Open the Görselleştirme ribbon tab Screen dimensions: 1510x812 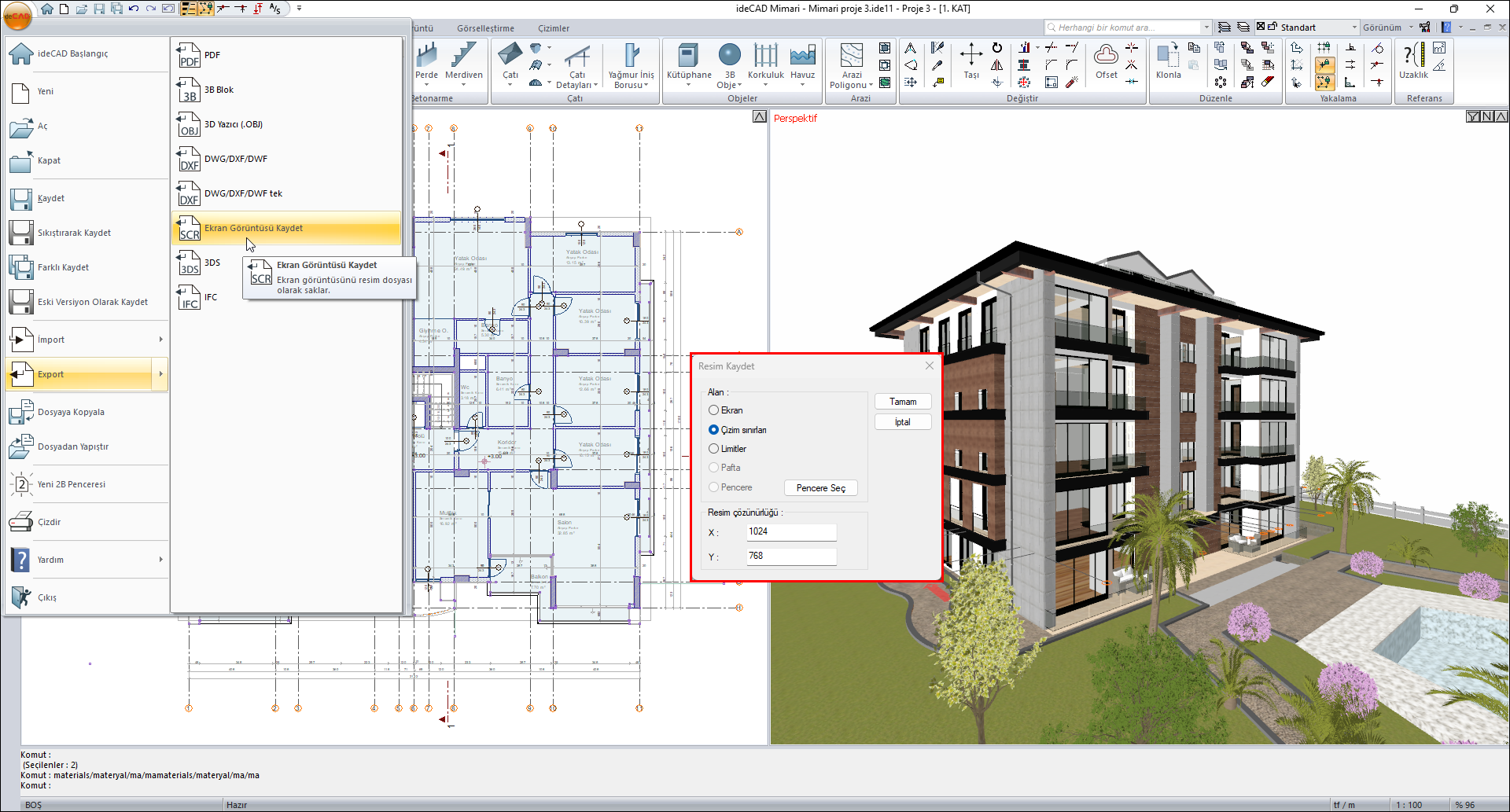pyautogui.click(x=485, y=28)
